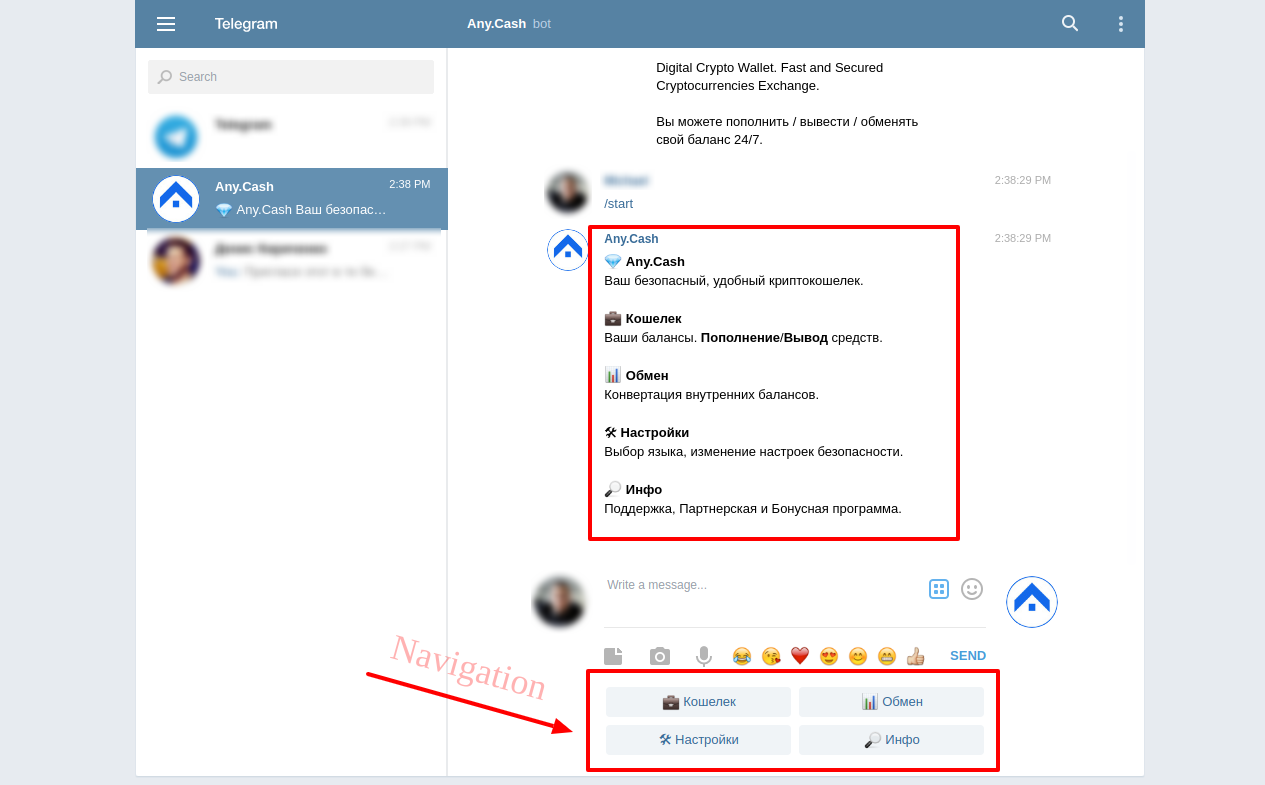Attach a file with the document icon
The image size is (1265, 785).
(613, 656)
